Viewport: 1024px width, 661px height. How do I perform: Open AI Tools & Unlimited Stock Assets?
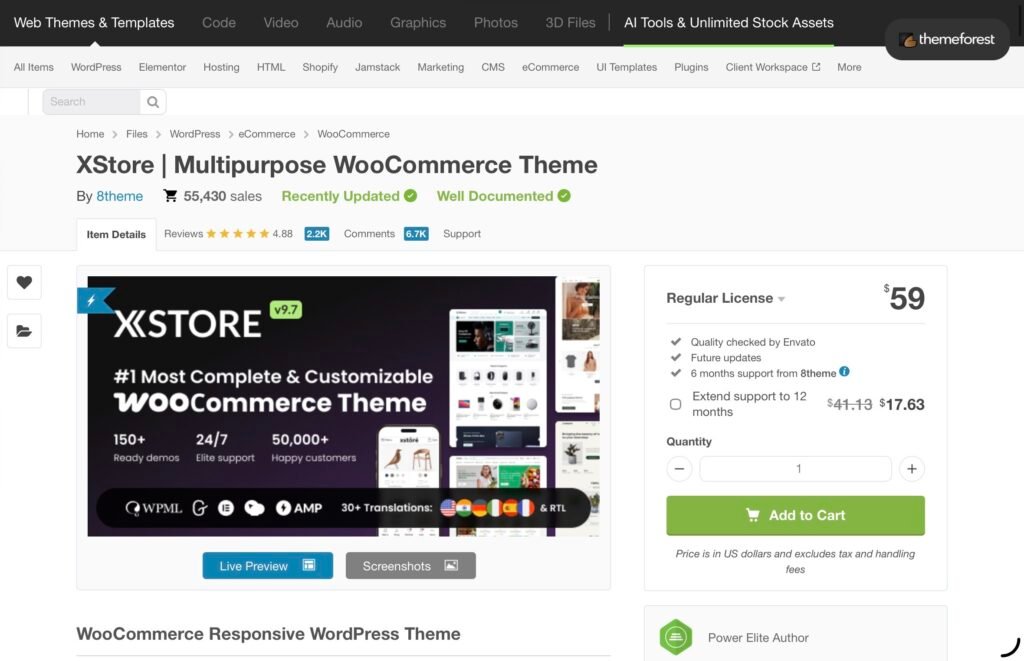[729, 23]
